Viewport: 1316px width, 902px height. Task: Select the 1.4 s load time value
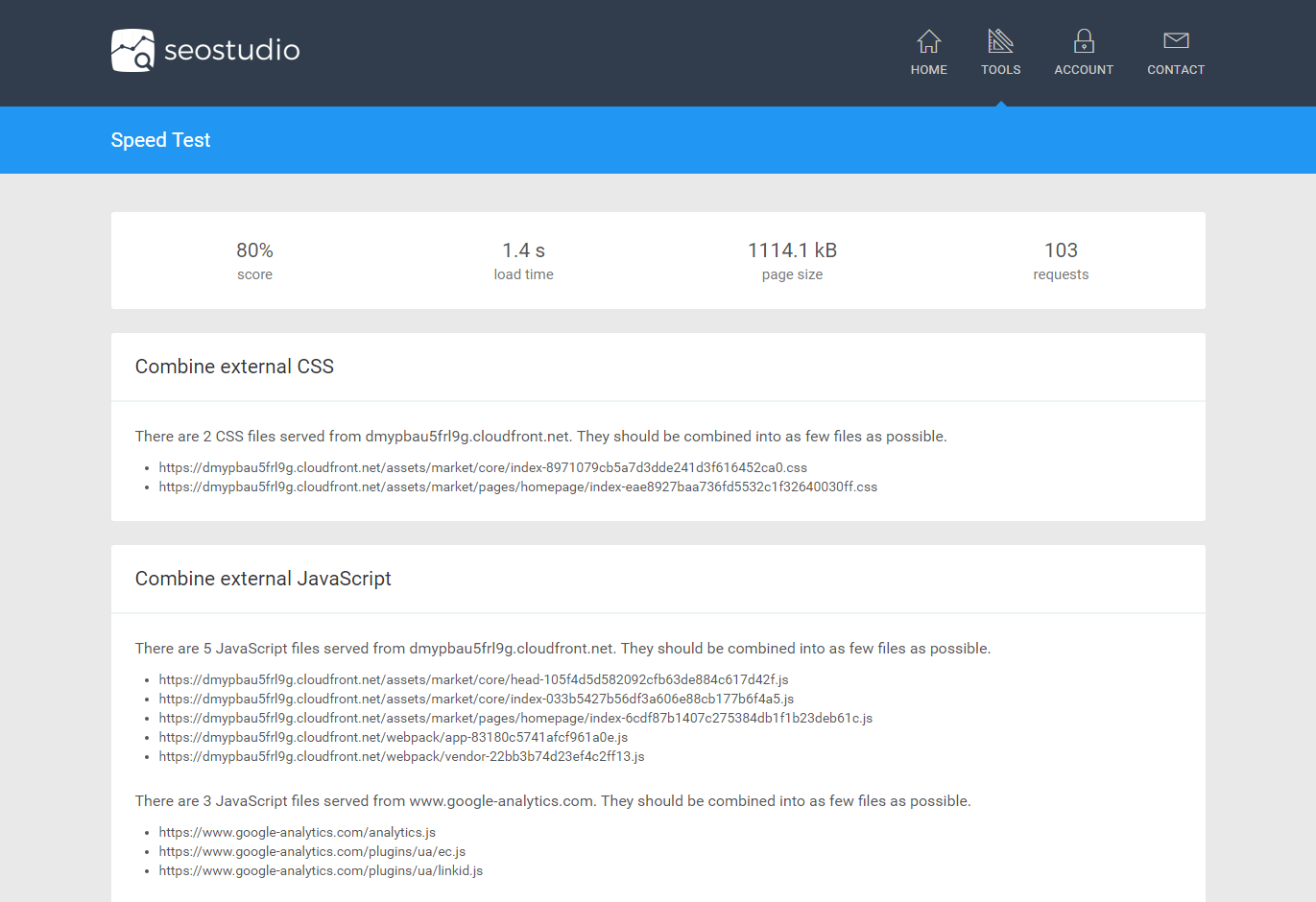coord(523,250)
